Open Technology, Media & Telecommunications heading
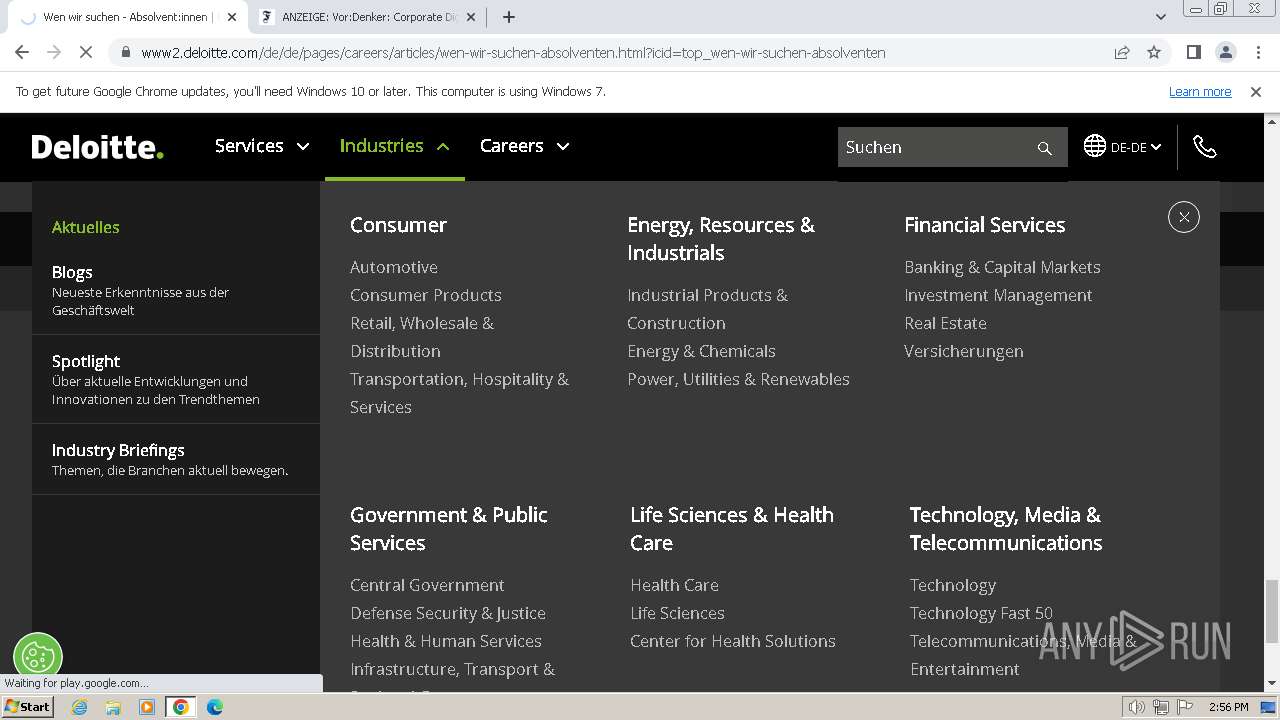Screen dimensions: 1280x720 tap(1006, 529)
